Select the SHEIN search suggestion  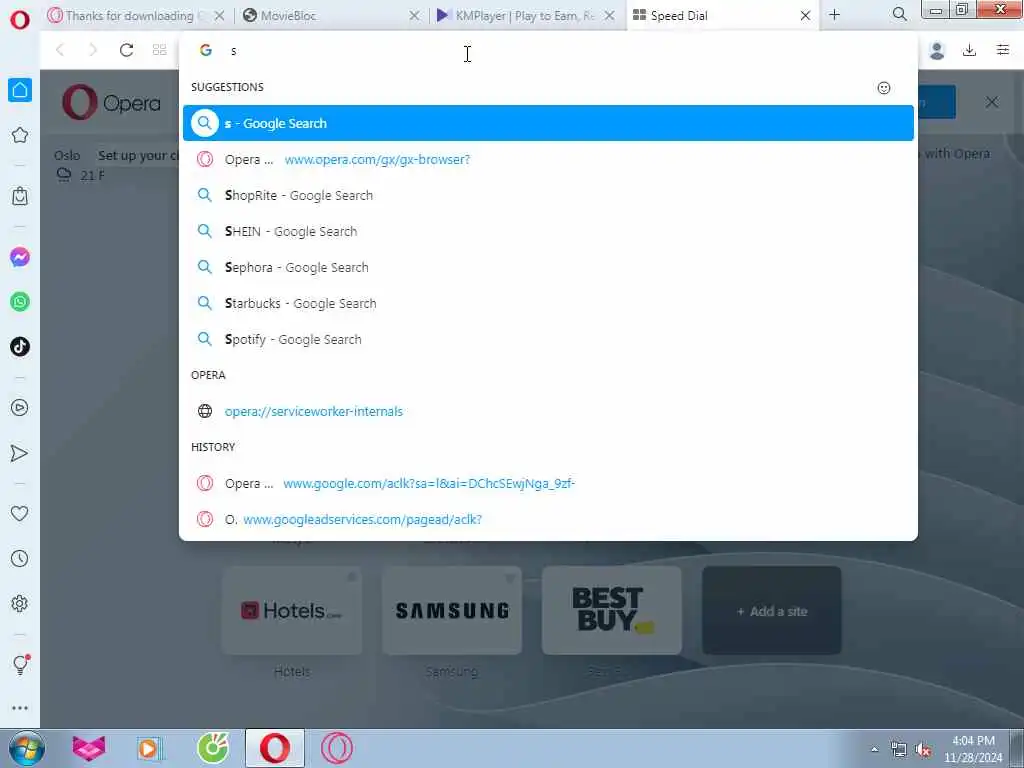tap(548, 231)
